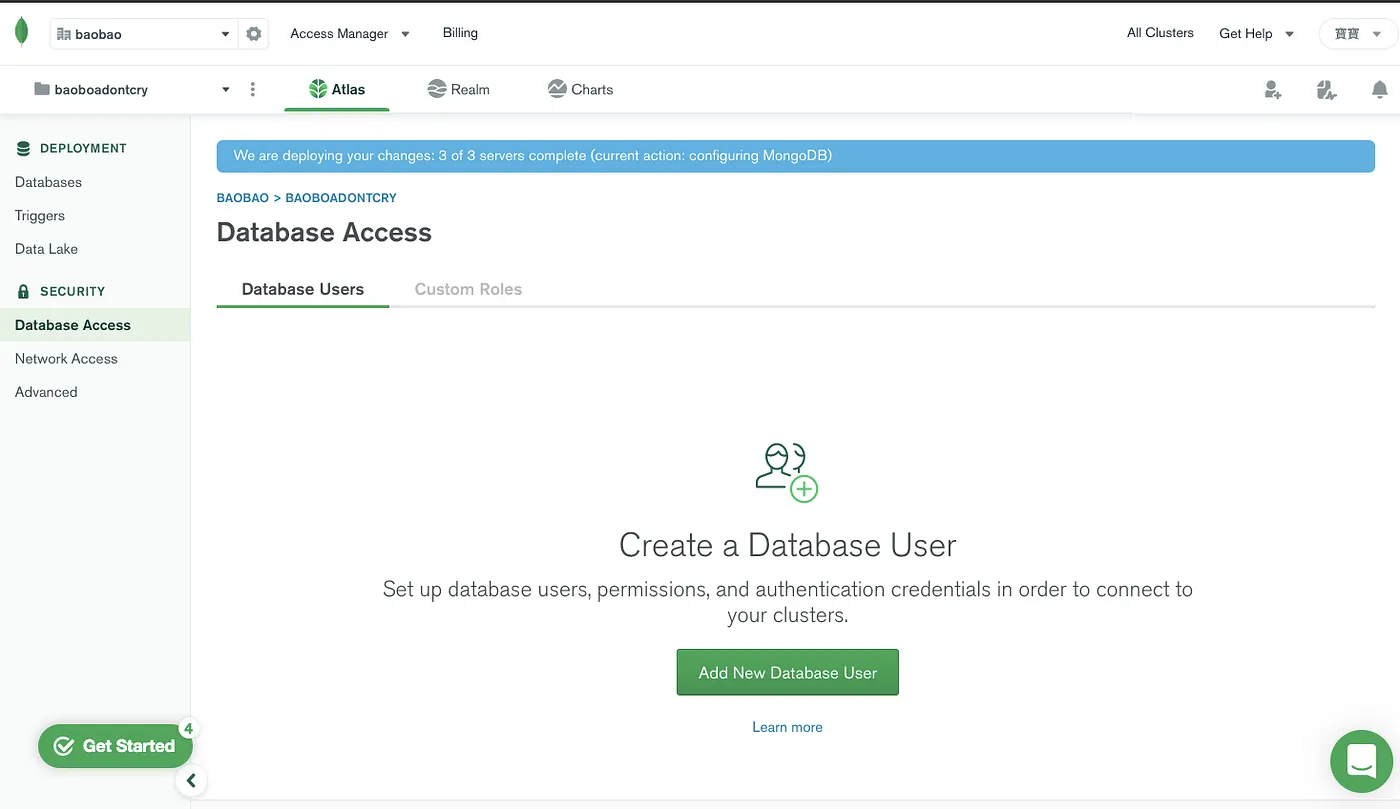Screen dimensions: 1400x809
Task: Click Add New Database User button
Action: tap(788, 672)
